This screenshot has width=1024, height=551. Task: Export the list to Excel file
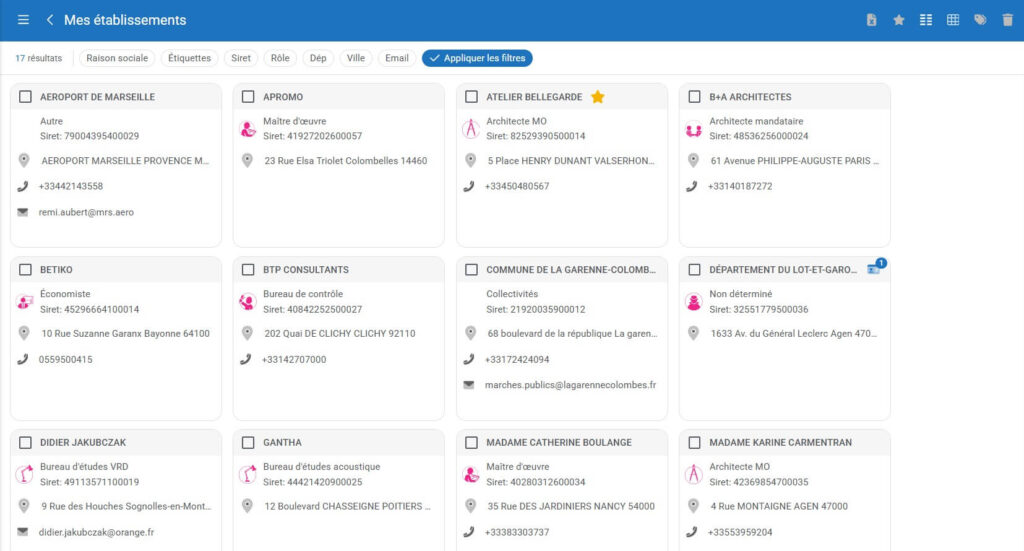(872, 20)
